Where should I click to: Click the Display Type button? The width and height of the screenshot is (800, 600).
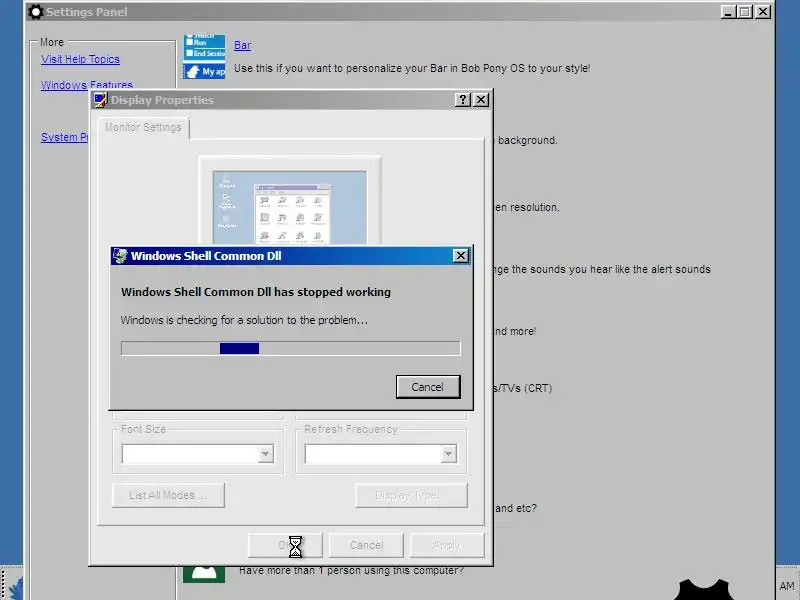click(x=411, y=495)
